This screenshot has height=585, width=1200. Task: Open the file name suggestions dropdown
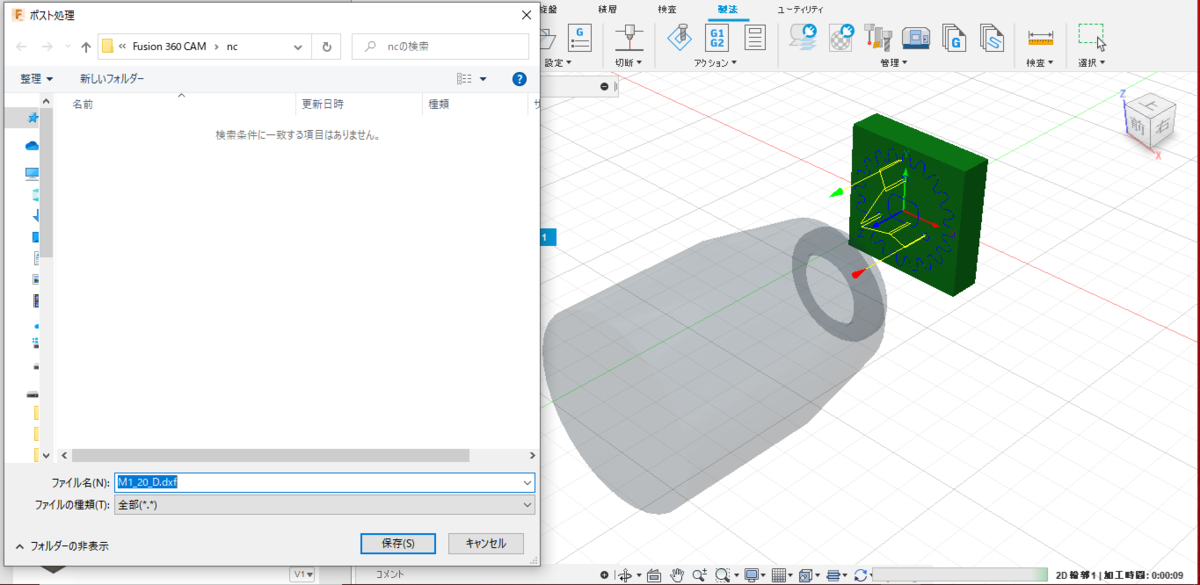(527, 482)
